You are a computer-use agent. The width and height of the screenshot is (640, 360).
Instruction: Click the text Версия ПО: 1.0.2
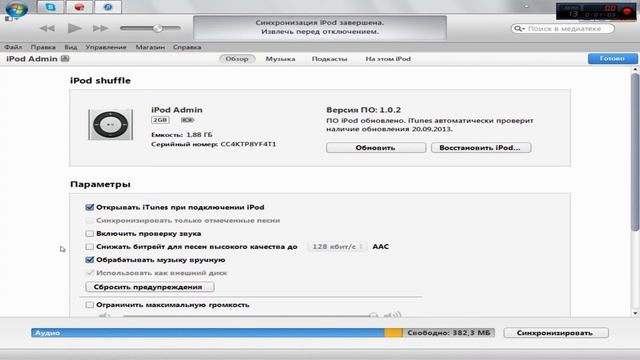363,110
